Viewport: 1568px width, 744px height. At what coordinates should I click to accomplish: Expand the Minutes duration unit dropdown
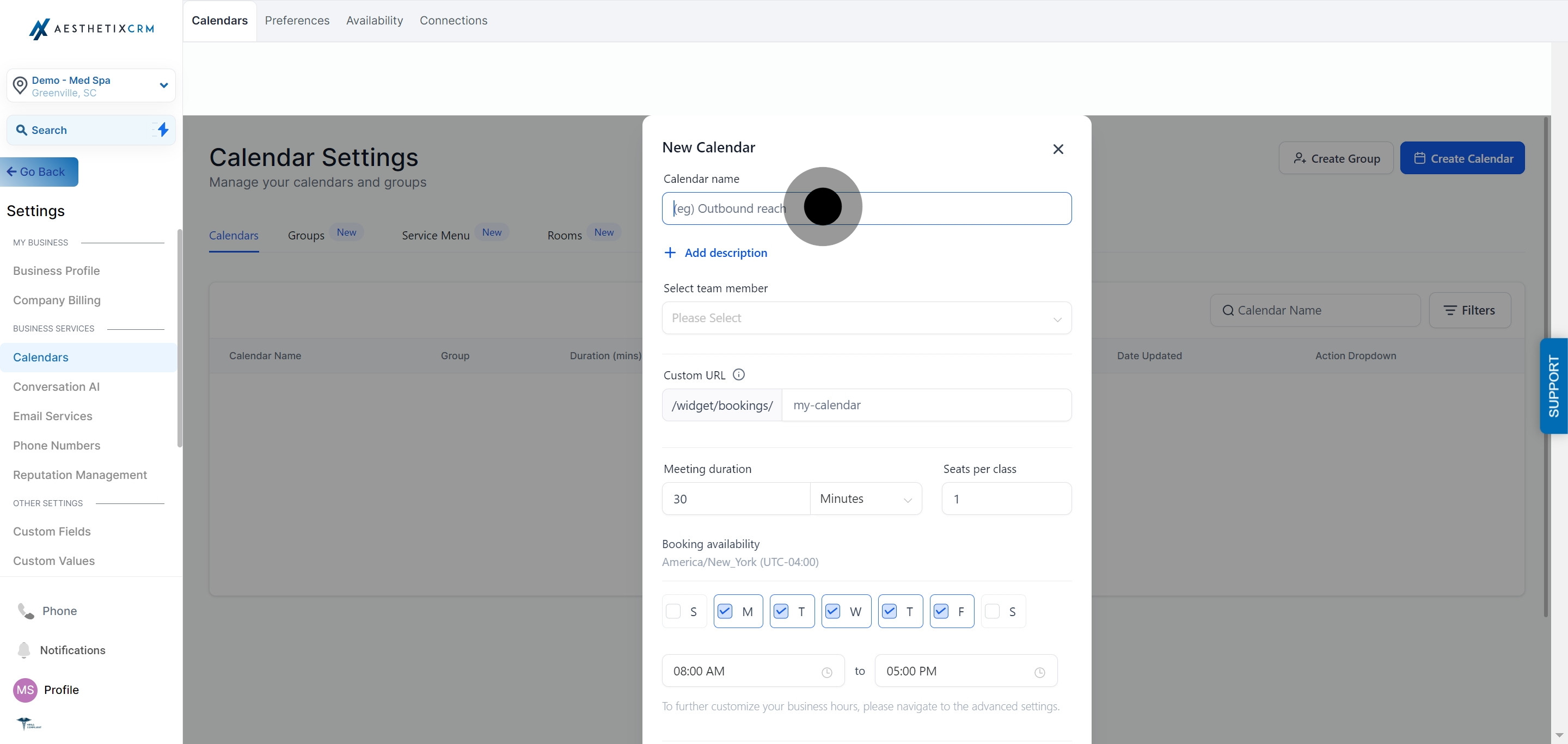click(x=866, y=499)
